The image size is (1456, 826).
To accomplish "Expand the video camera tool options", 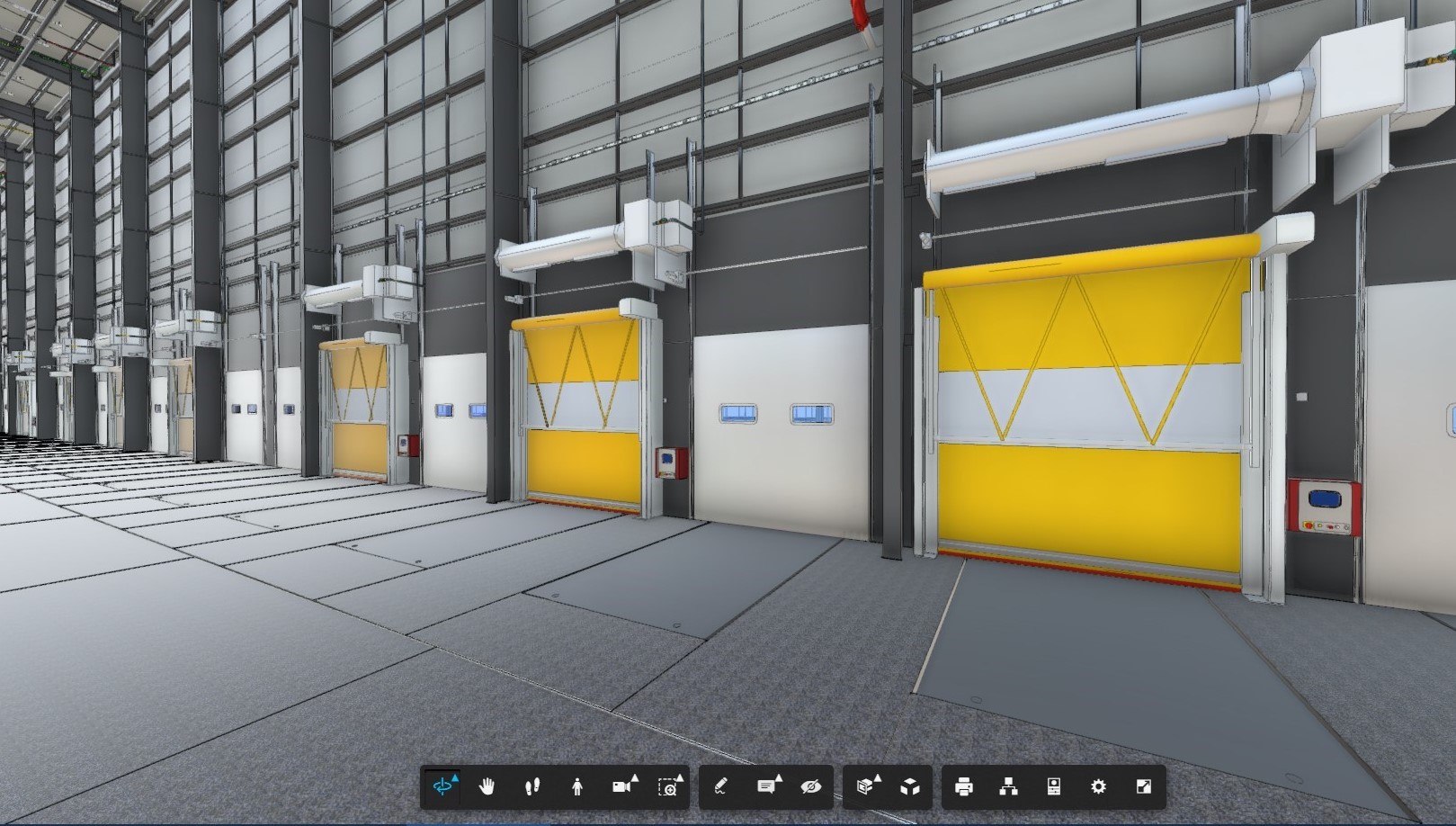I will point(635,777).
